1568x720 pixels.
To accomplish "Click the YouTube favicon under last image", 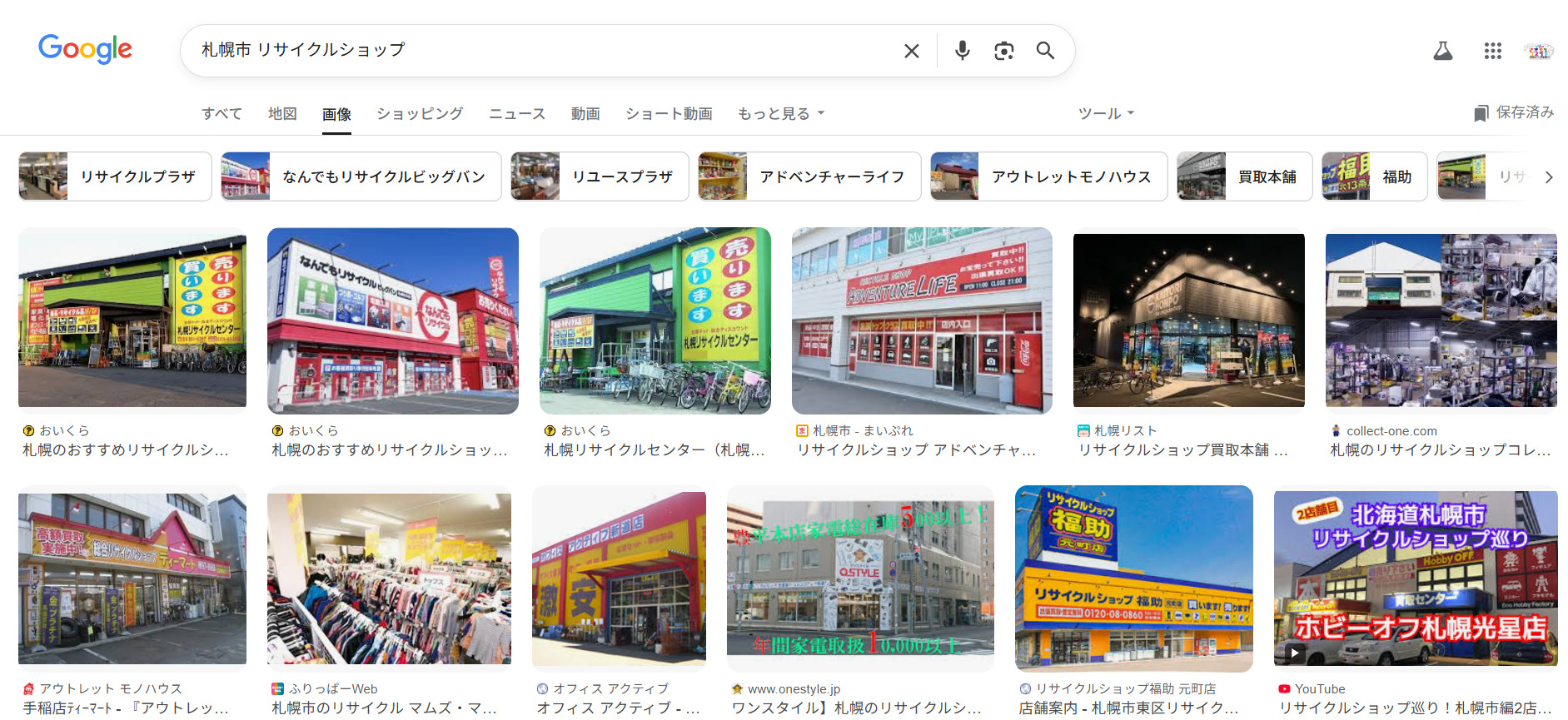I will pyautogui.click(x=1284, y=688).
